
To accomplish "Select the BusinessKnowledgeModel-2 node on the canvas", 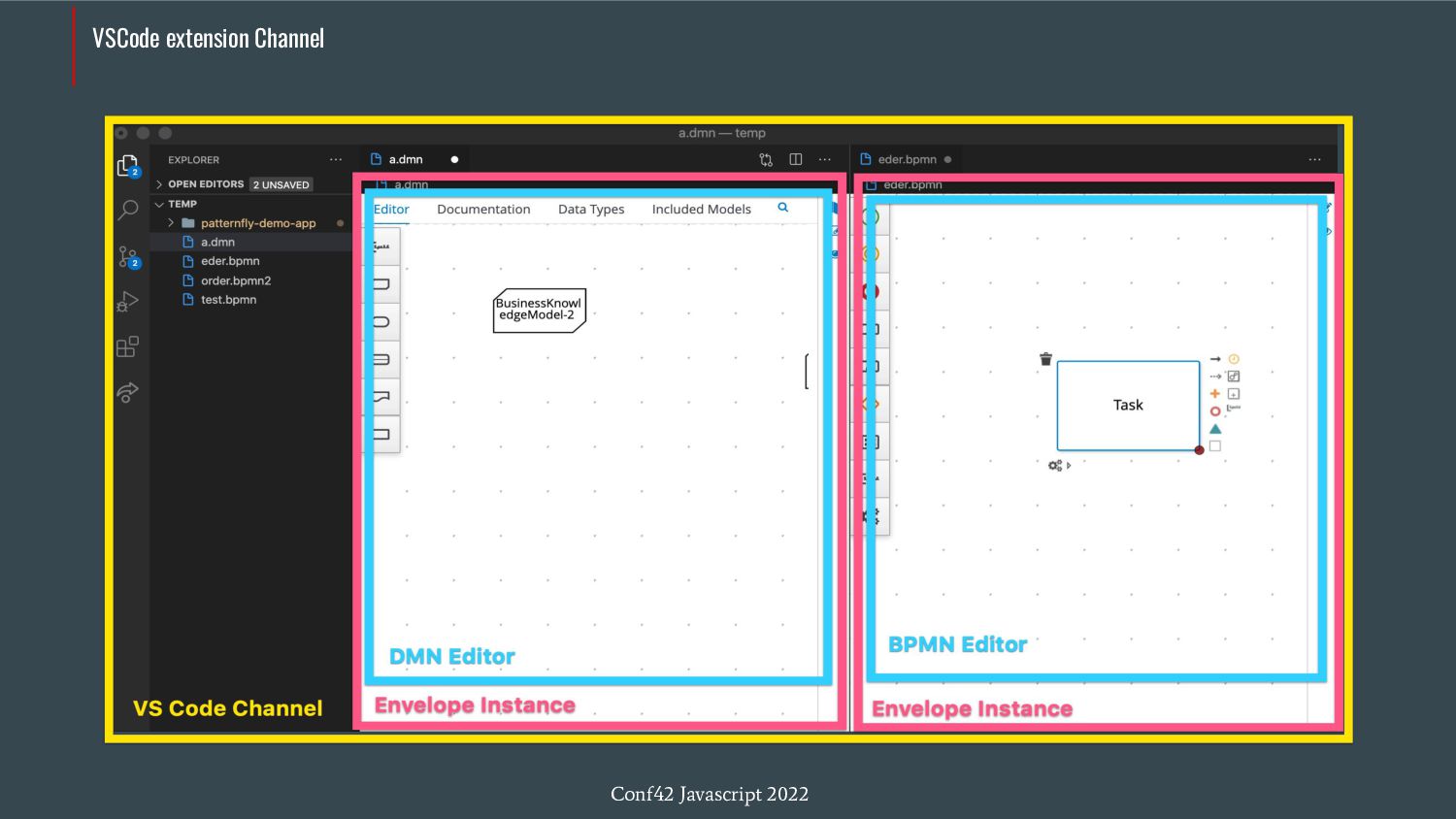I will tap(540, 311).
